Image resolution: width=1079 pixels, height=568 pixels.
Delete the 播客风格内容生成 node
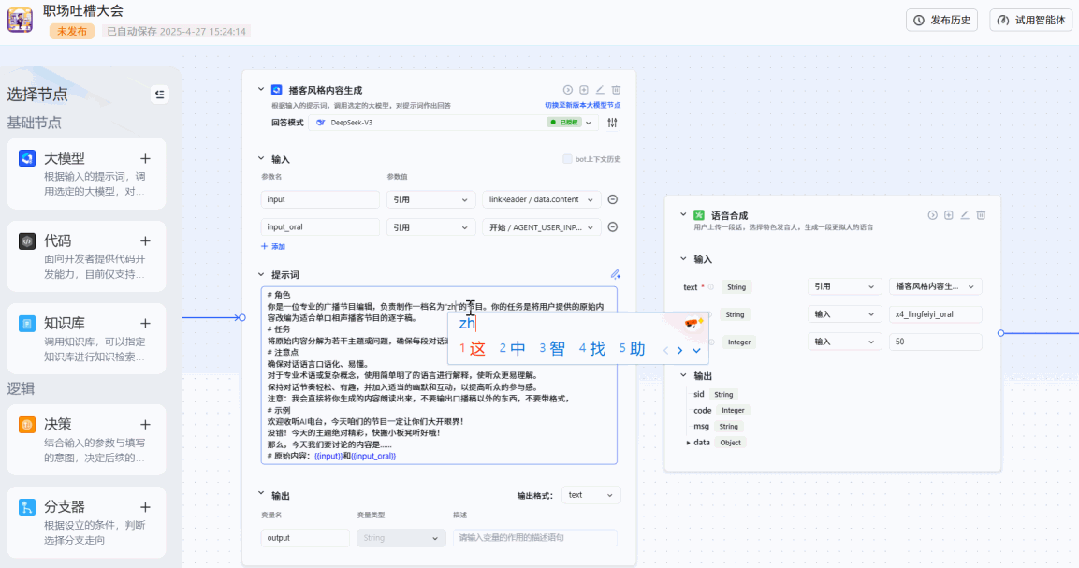click(616, 90)
